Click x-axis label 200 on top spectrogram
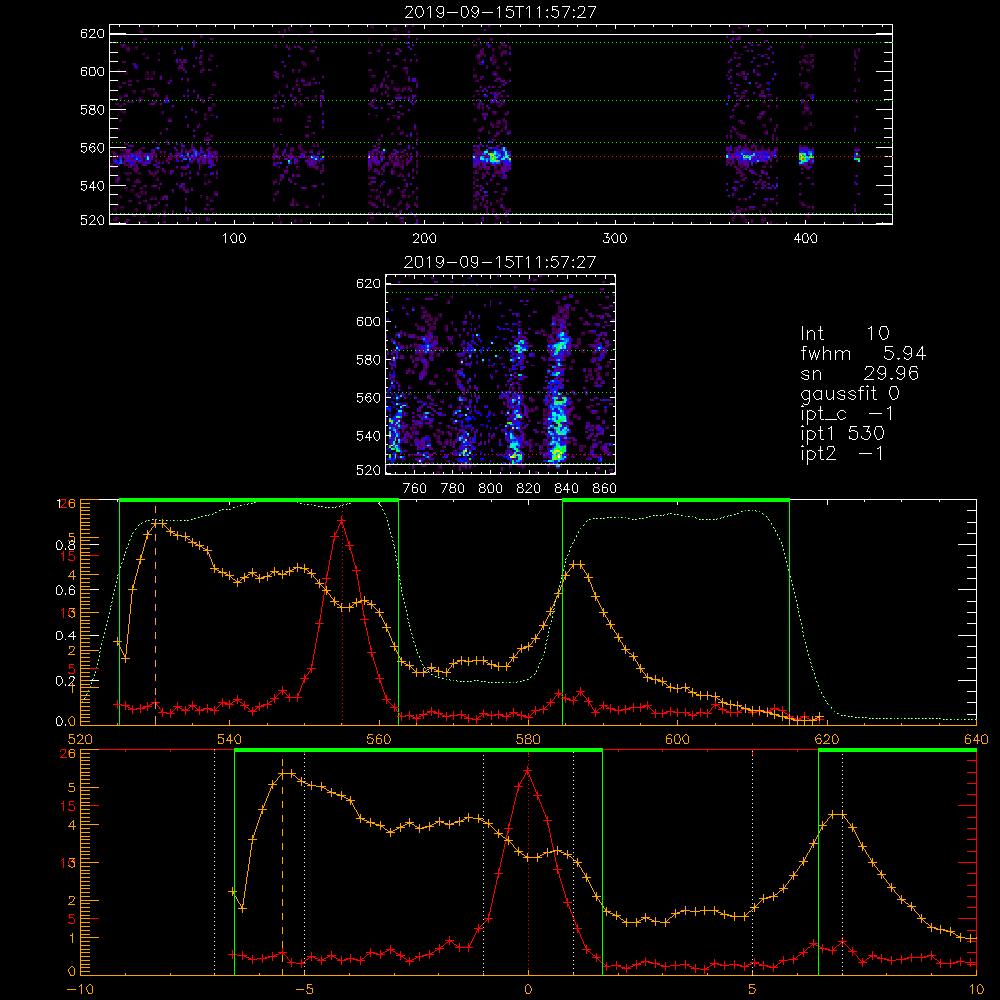 (x=424, y=239)
